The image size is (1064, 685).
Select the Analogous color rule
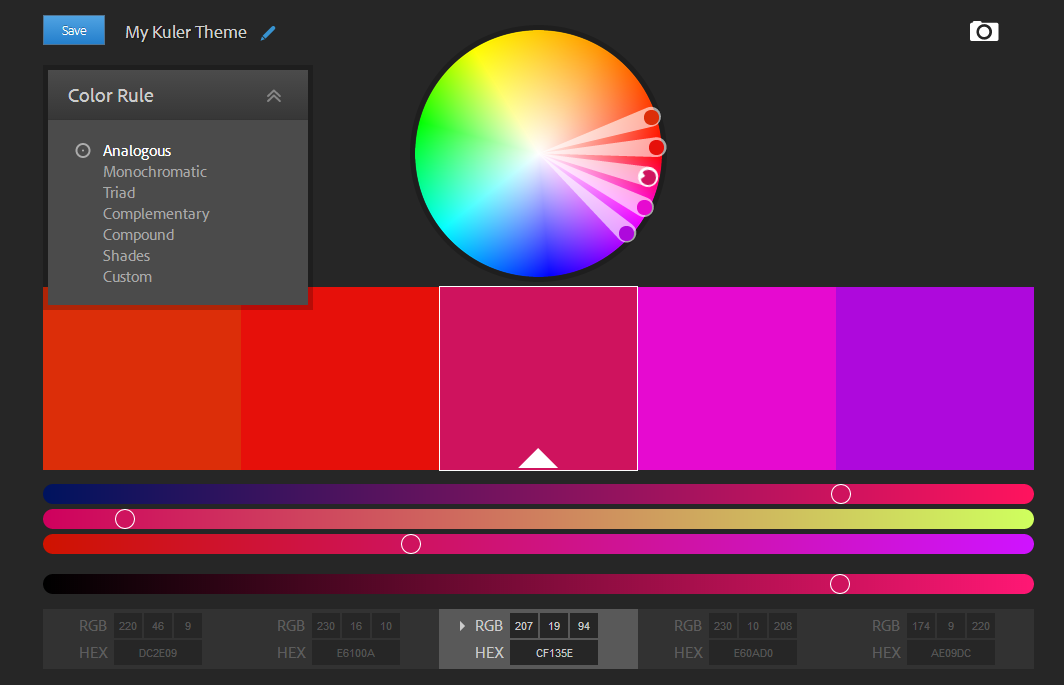coord(137,151)
